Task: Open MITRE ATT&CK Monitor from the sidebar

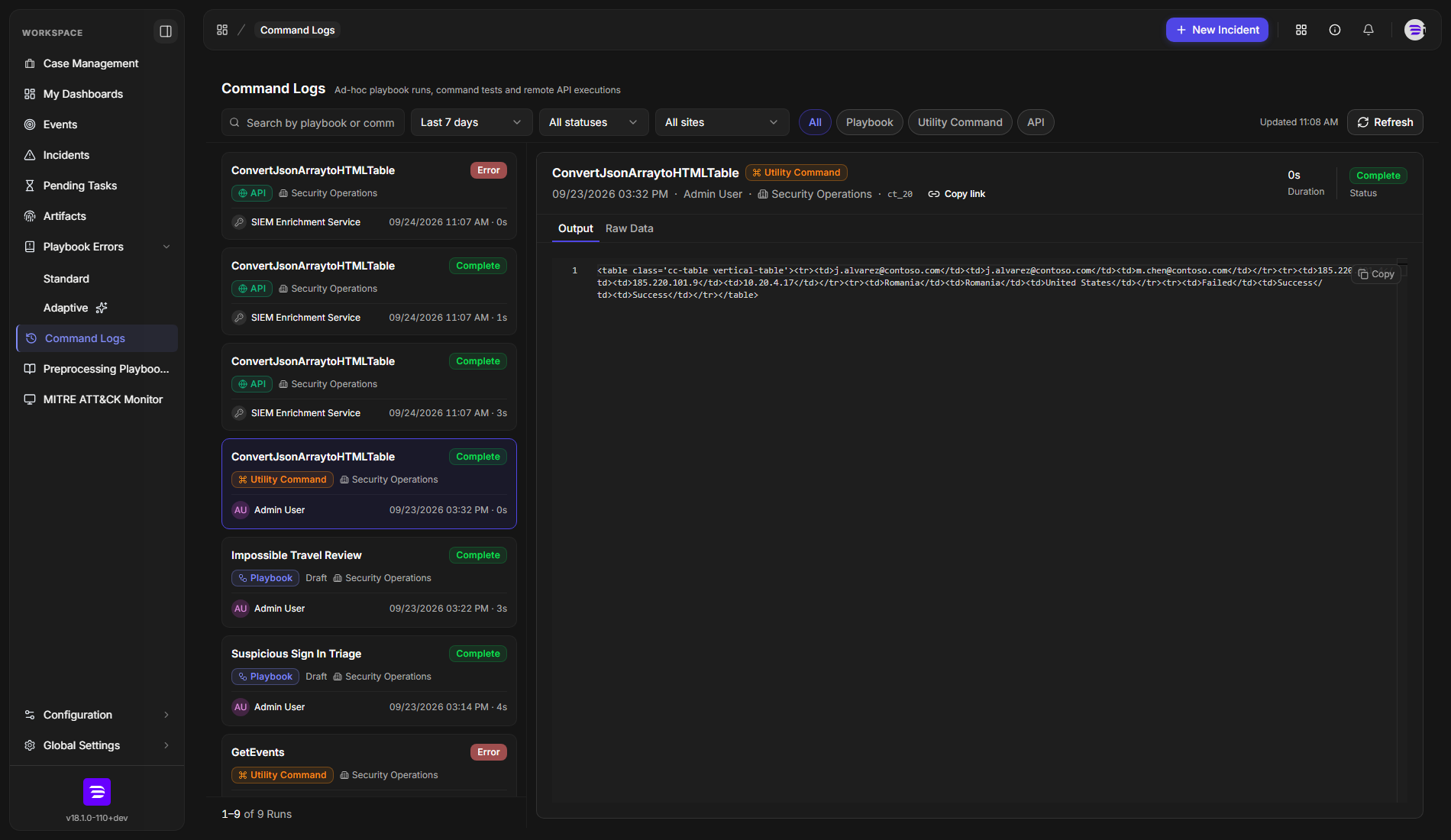Action: 97,399
